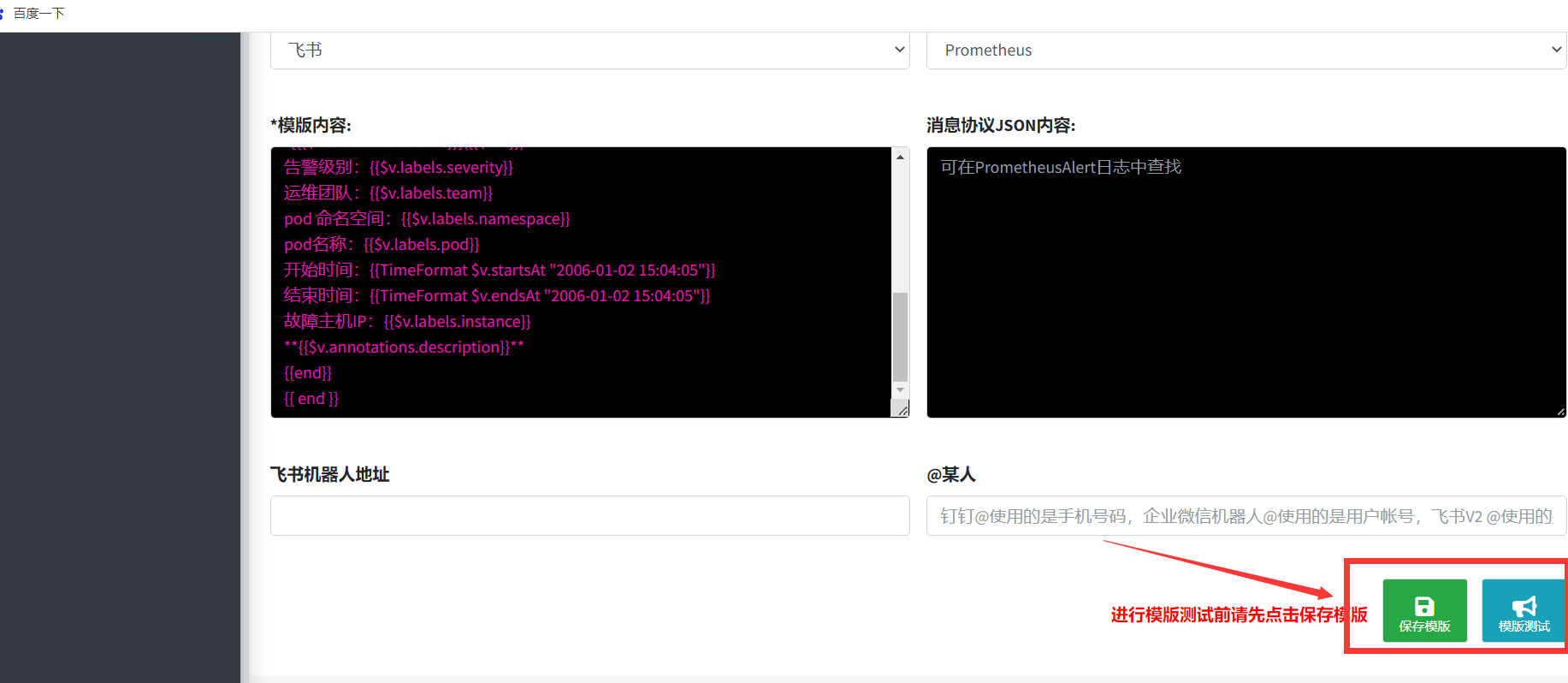Image resolution: width=1568 pixels, height=683 pixels.
Task: Click the pod名称 template line
Action: 382,244
